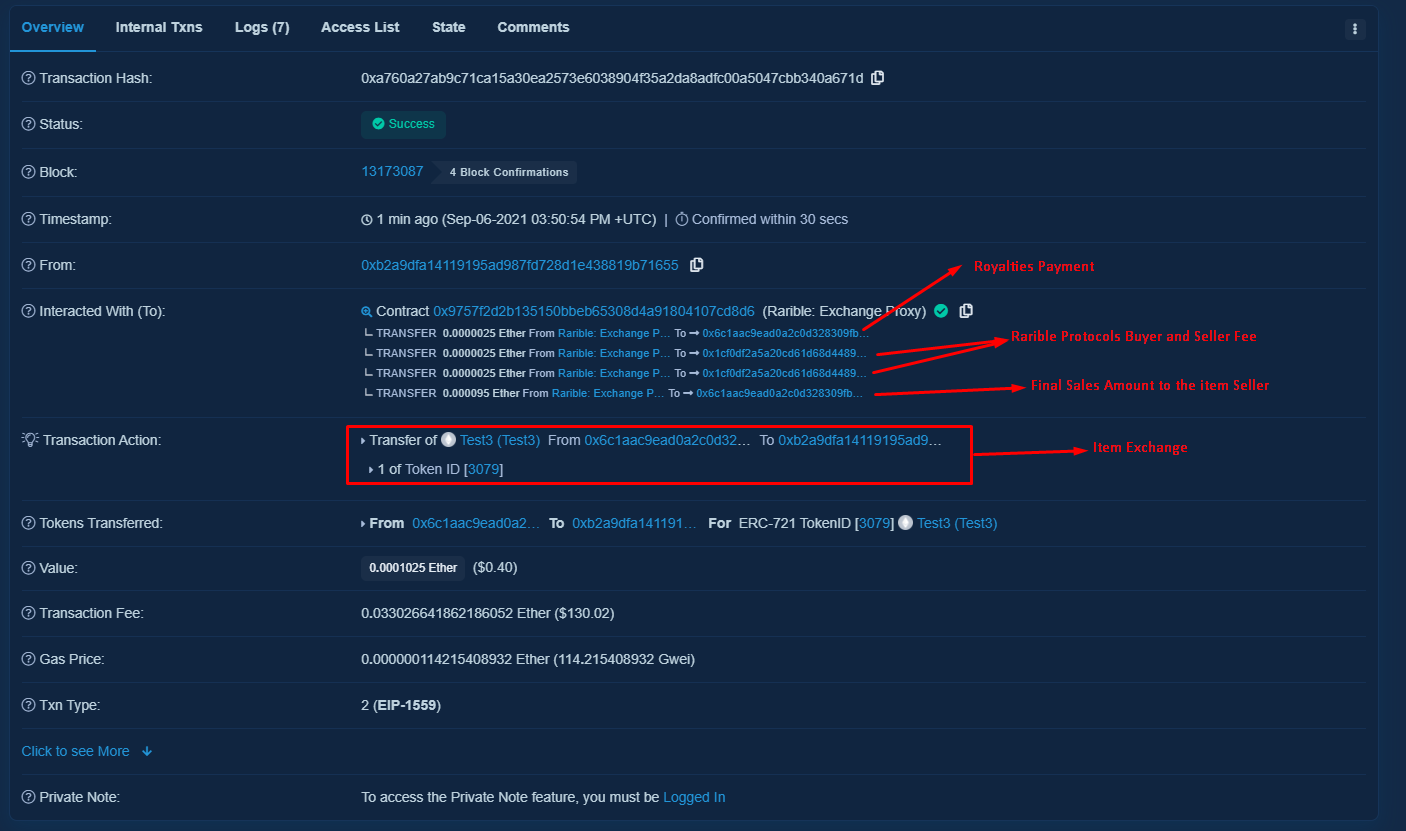Click the help icon beside Value
The height and width of the screenshot is (831, 1406).
tap(29, 568)
